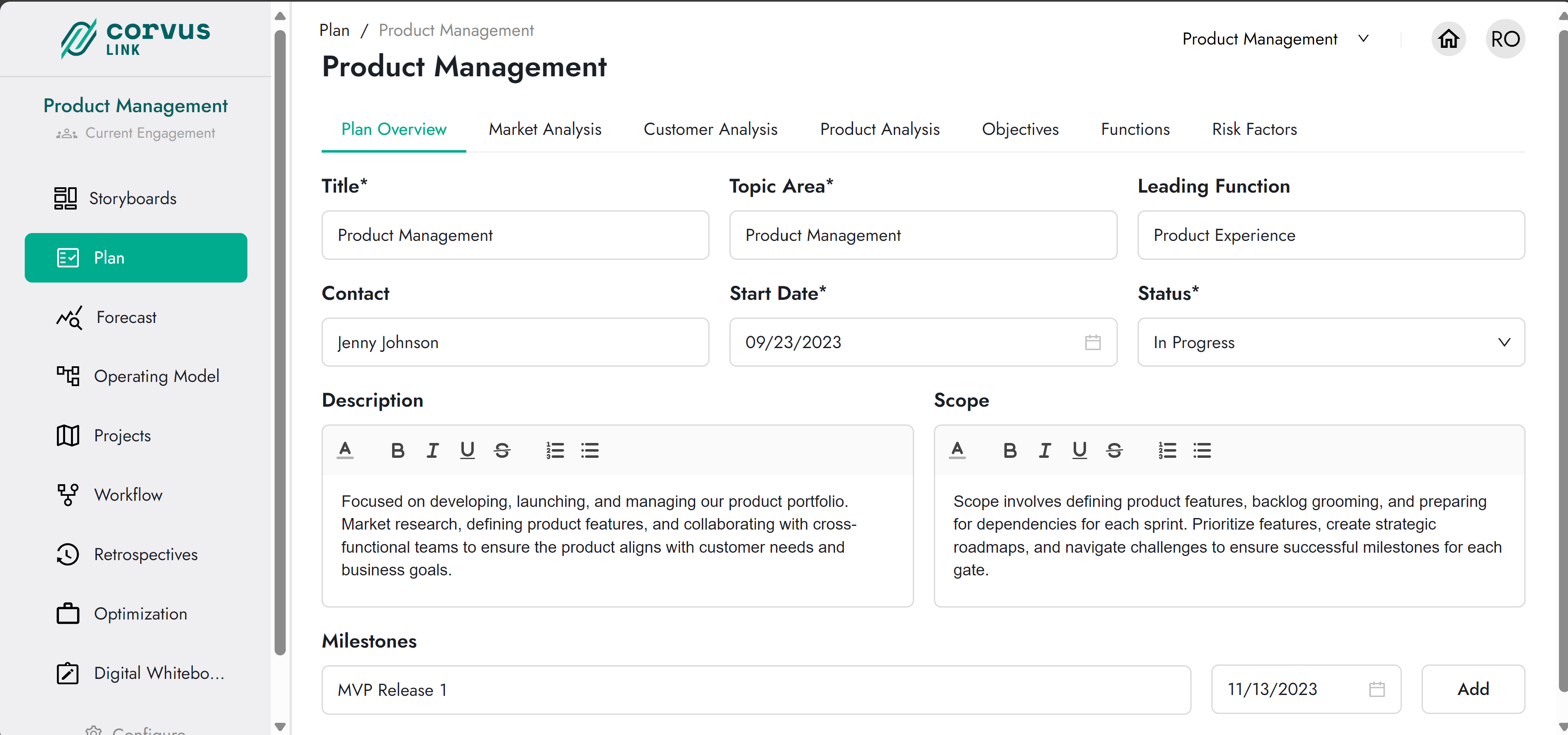This screenshot has width=1568, height=735.
Task: Toggle bold in Description editor
Action: [397, 451]
